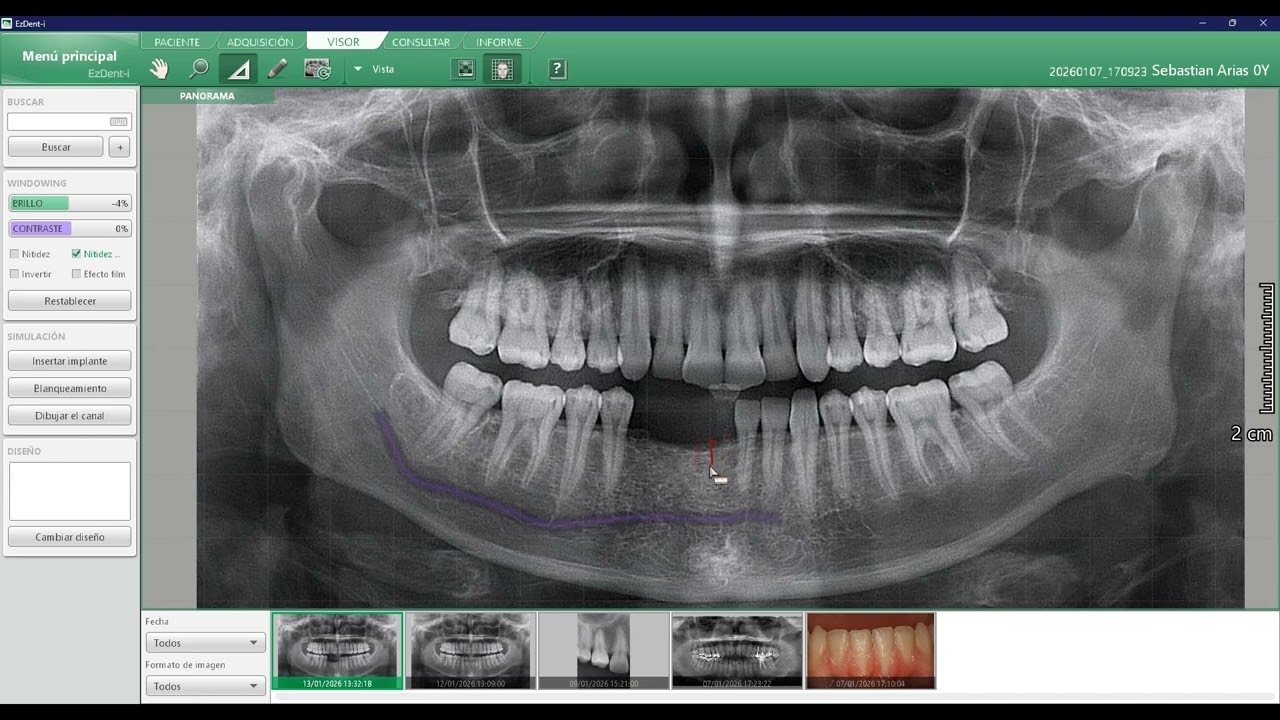The image size is (1280, 720).
Task: Click the patient name Sebastian Arias
Action: coord(1201,71)
